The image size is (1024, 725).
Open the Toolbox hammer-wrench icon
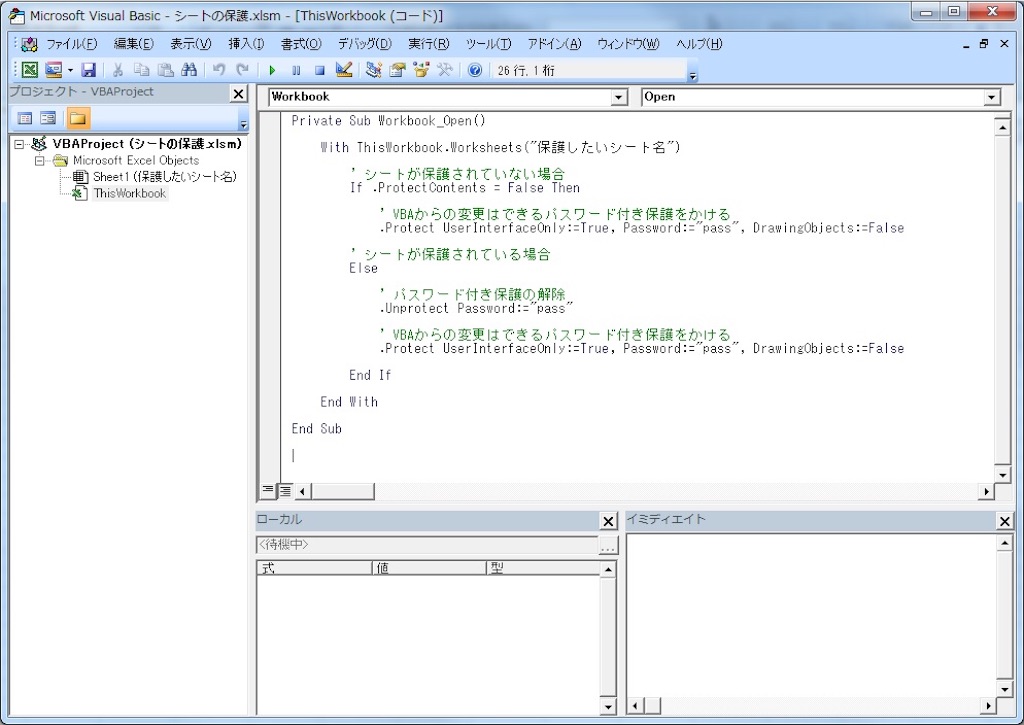pos(445,70)
